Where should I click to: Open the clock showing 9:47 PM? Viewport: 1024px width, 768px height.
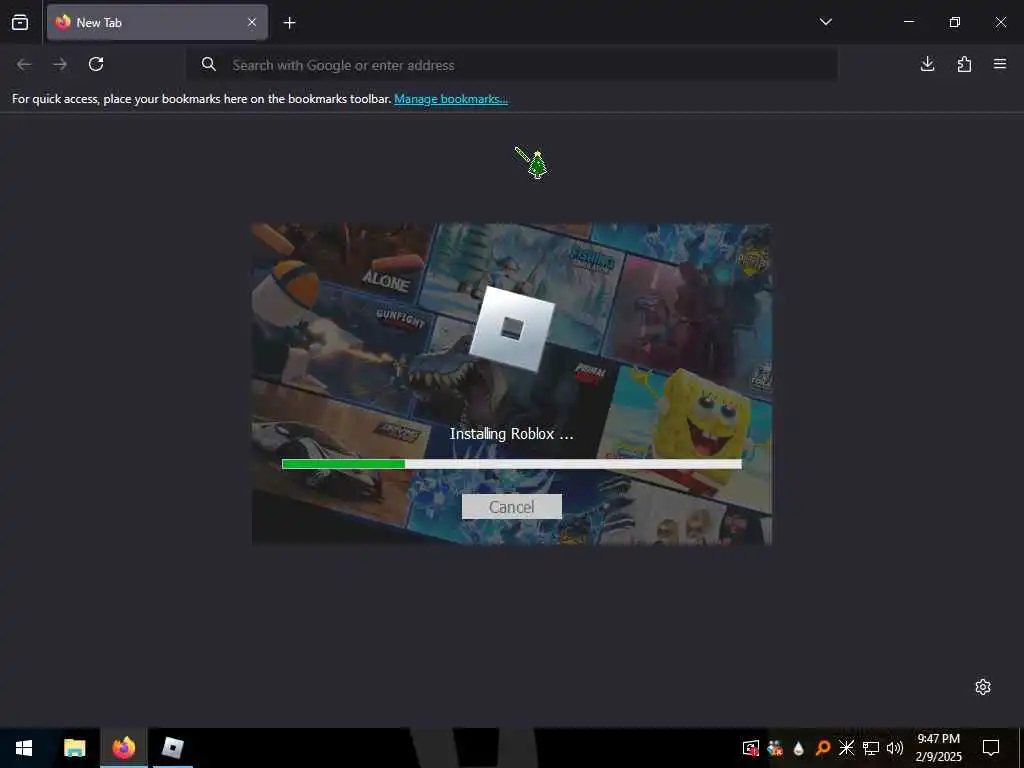938,748
